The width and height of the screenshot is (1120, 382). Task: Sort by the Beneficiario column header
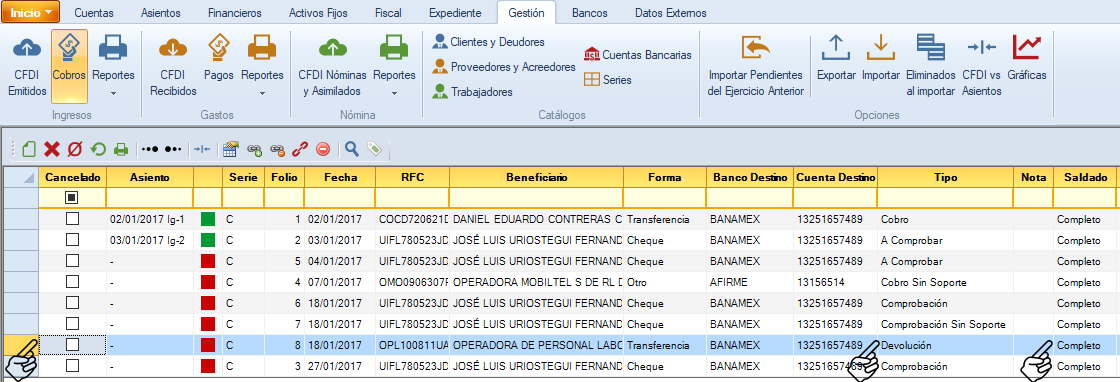[536, 177]
